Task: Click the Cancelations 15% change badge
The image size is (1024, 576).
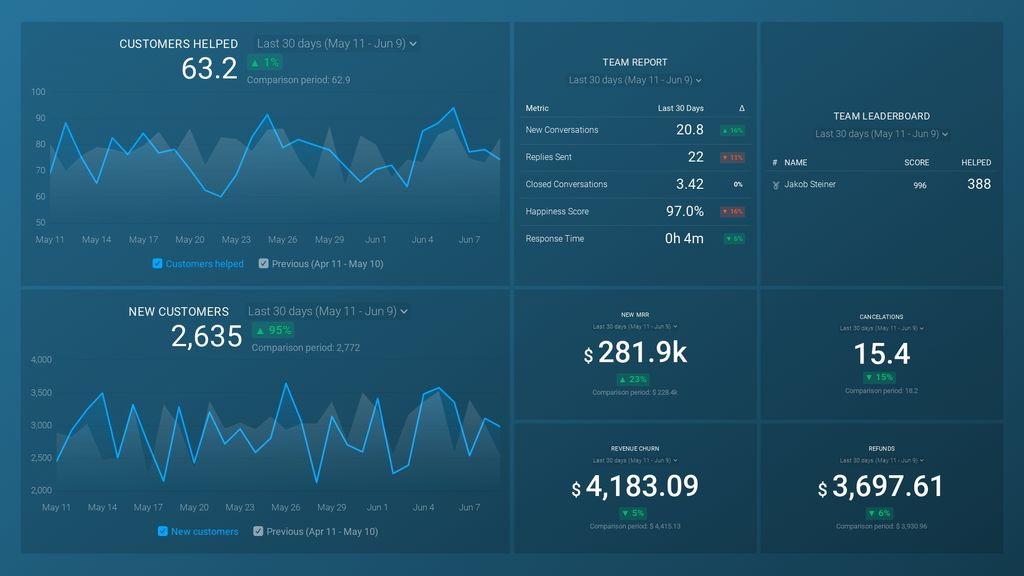Action: click(879, 377)
